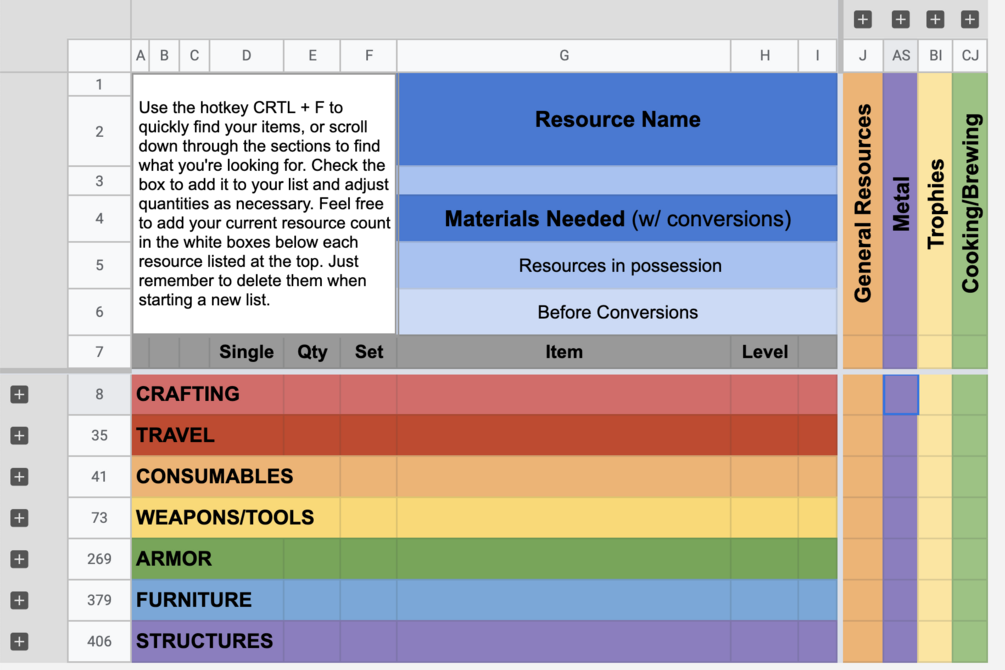Select column AS header

coord(901,56)
